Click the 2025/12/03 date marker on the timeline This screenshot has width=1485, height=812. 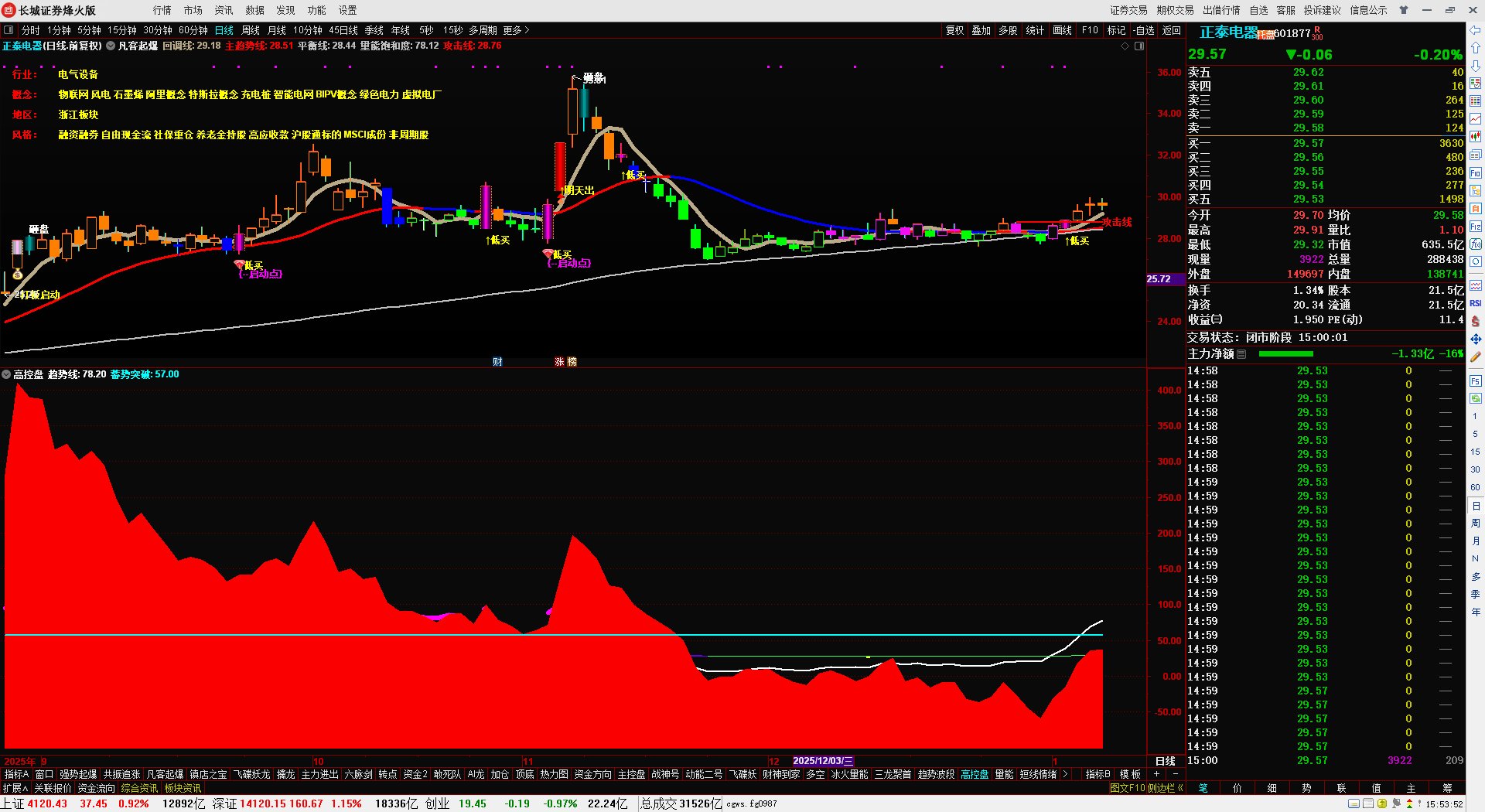pos(823,761)
